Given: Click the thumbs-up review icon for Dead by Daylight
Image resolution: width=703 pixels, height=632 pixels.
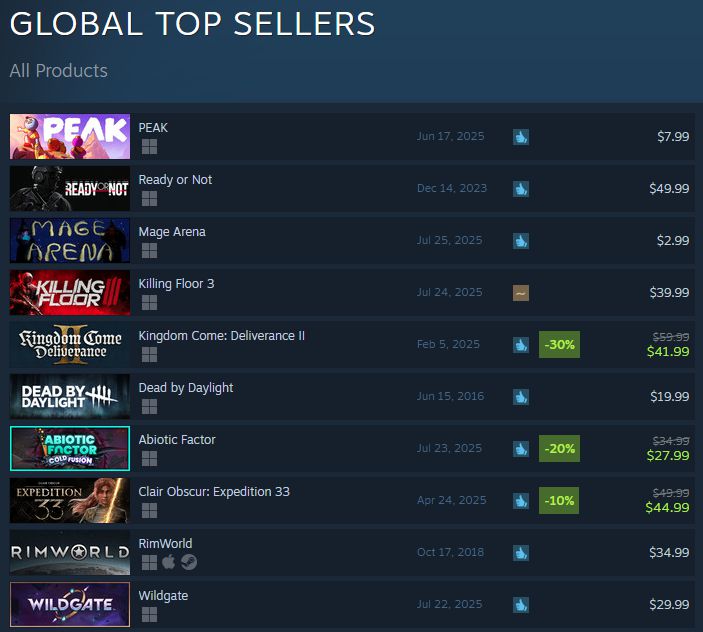Looking at the screenshot, I should (x=521, y=396).
